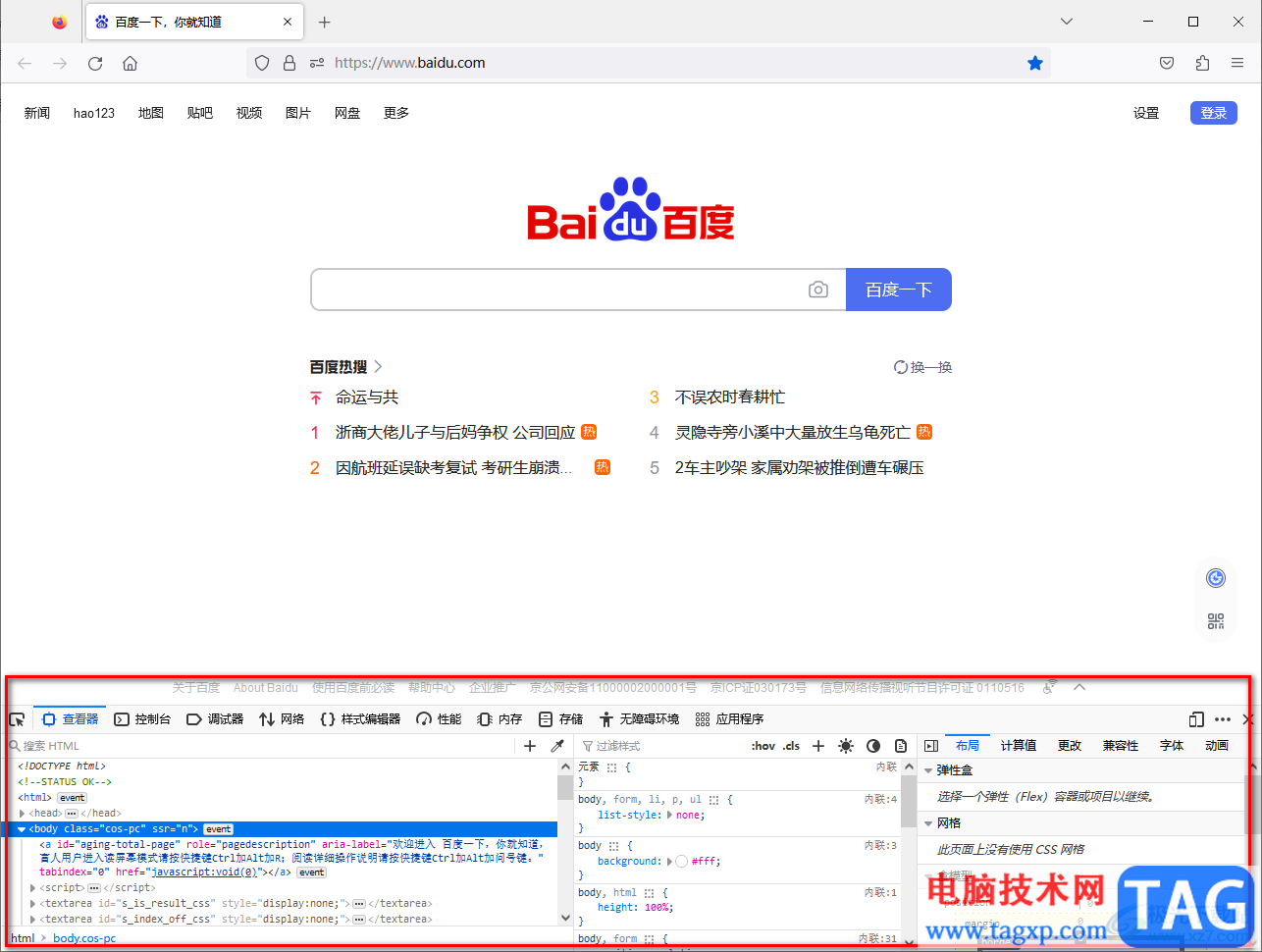Open the 地图 maps link
Screen dimensions: 1262x952
click(x=151, y=113)
